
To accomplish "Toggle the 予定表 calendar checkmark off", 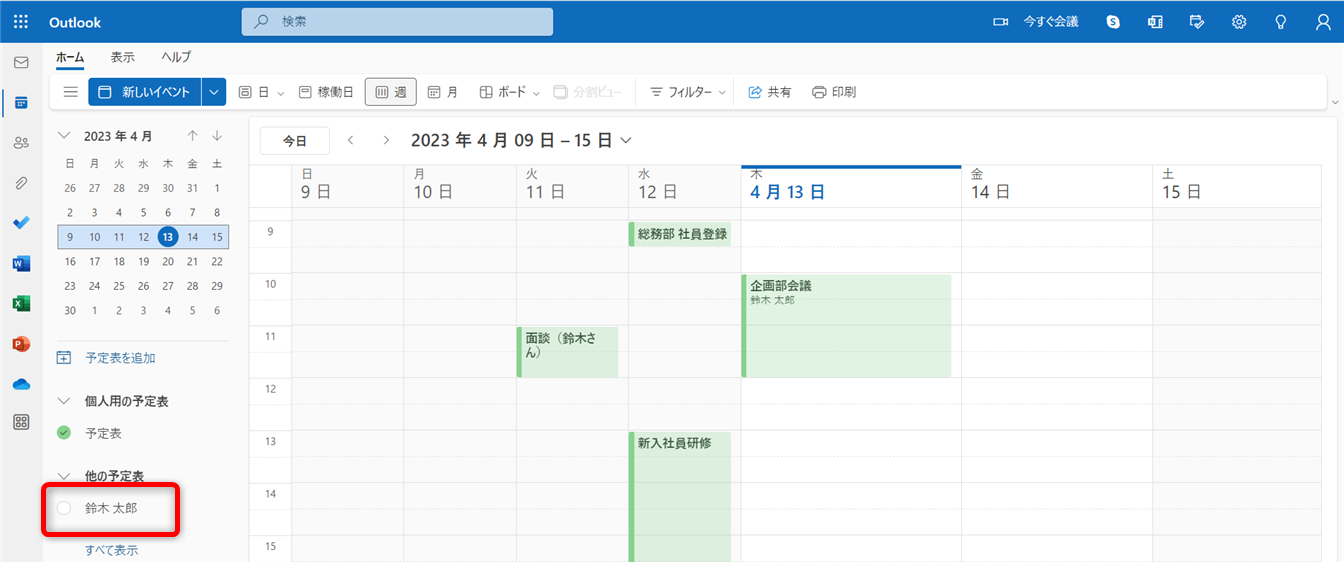I will 64,433.
